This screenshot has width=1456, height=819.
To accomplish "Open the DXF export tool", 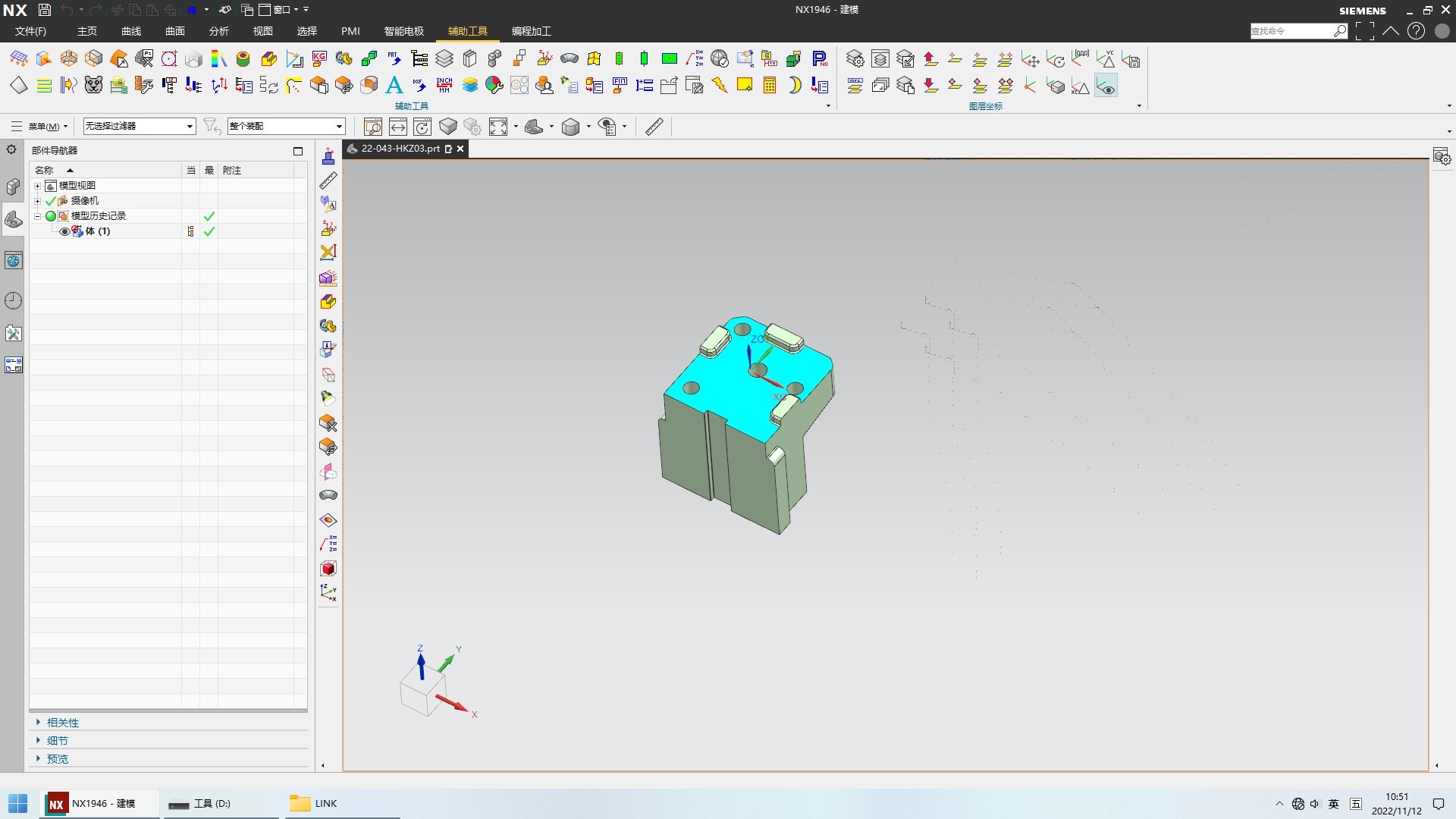I will coord(419,85).
